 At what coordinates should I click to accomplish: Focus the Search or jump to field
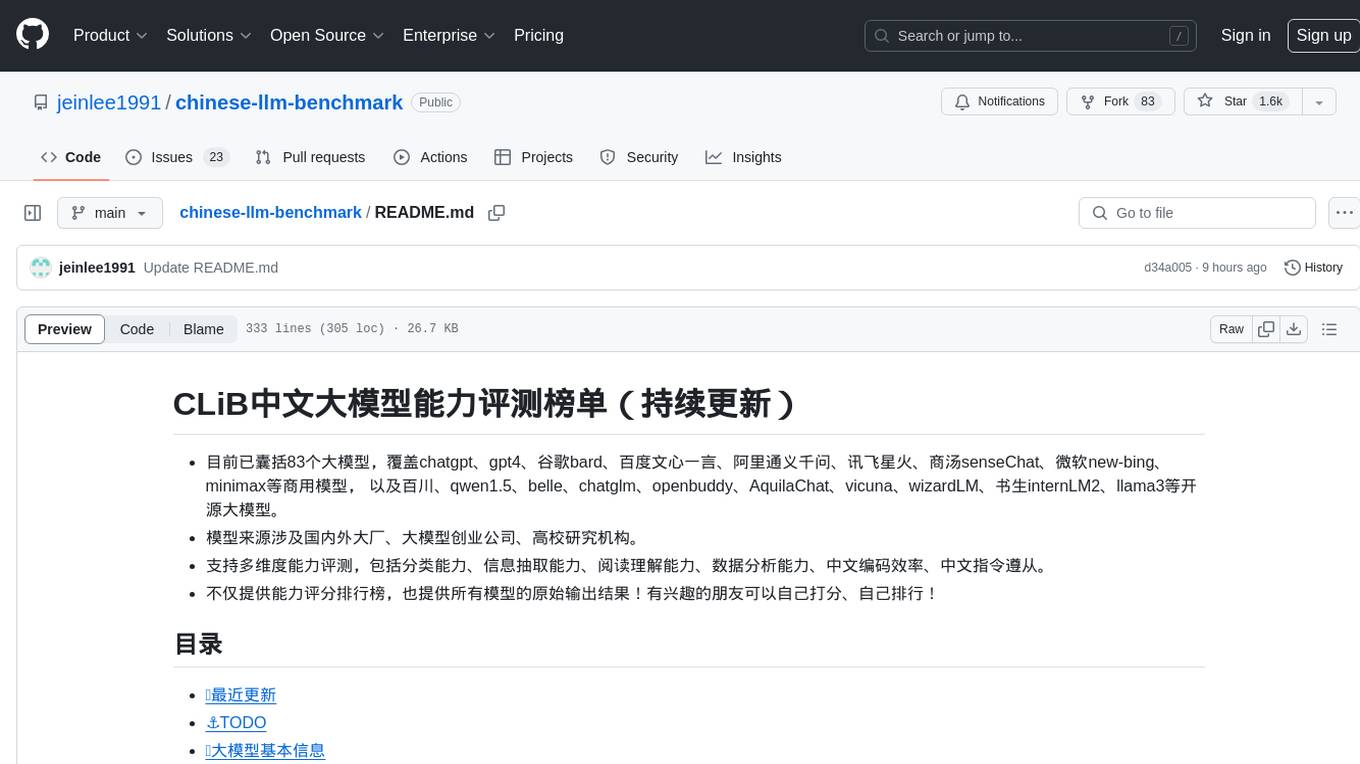(1031, 36)
